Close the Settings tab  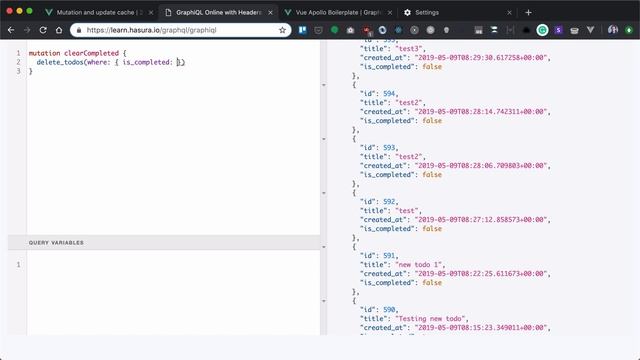pyautogui.click(x=509, y=13)
